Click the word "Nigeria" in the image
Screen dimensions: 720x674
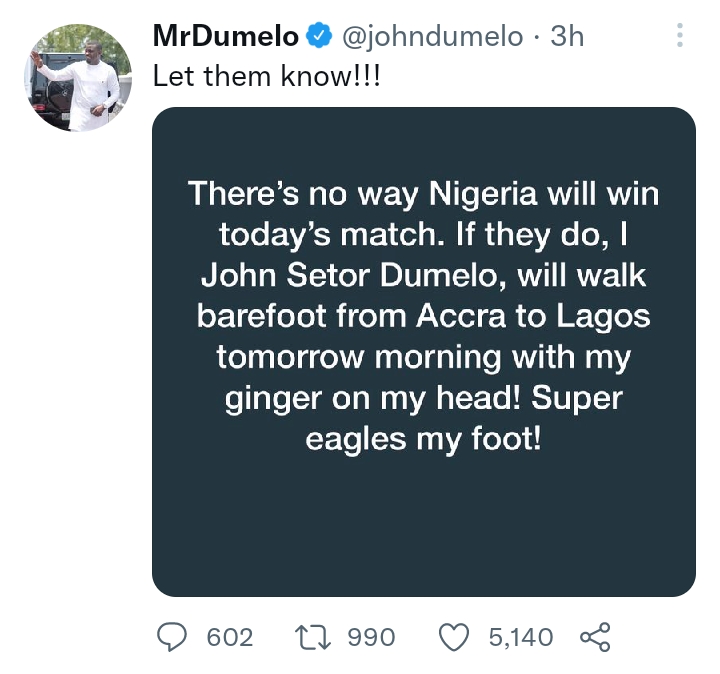pos(469,193)
